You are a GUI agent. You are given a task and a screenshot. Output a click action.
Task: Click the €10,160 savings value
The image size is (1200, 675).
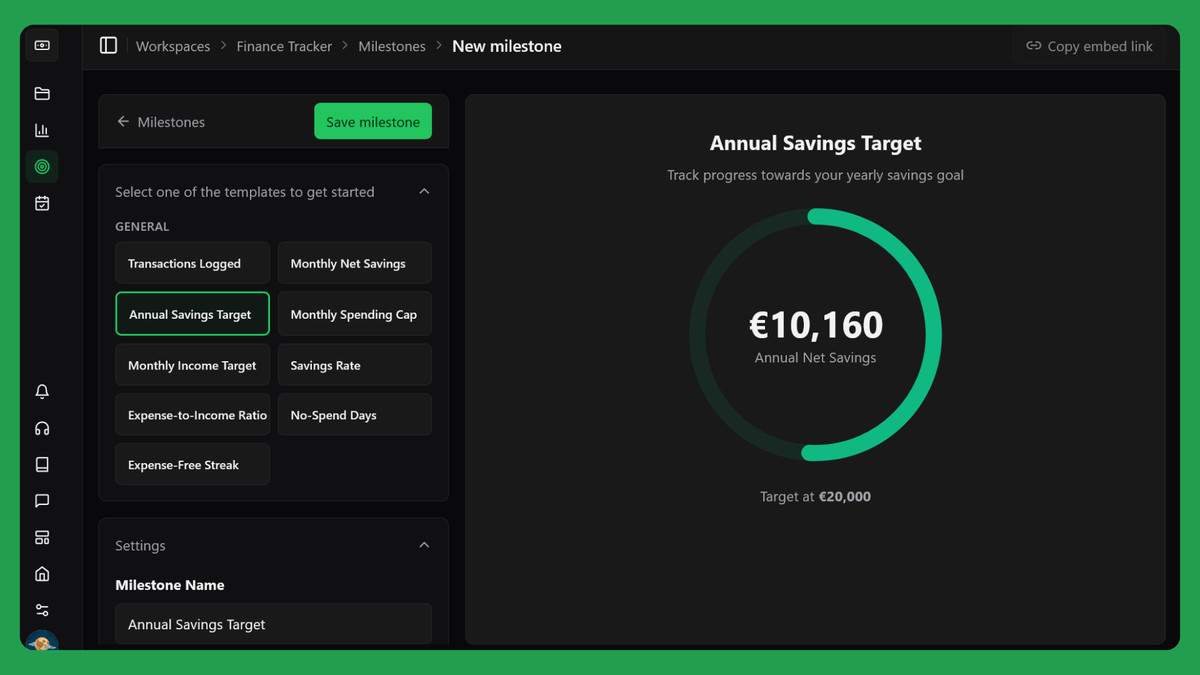coord(816,325)
